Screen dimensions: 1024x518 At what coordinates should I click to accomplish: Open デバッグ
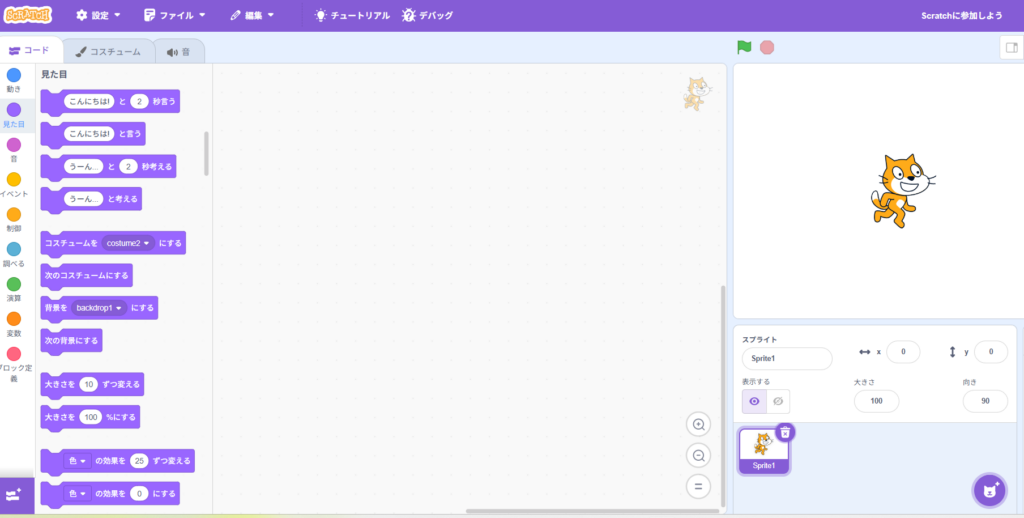click(428, 15)
